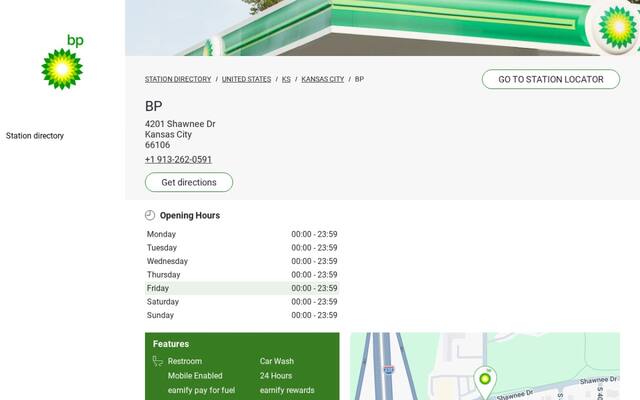This screenshot has width=640, height=400.
Task: Open the KS breadcrumb link
Action: point(286,79)
